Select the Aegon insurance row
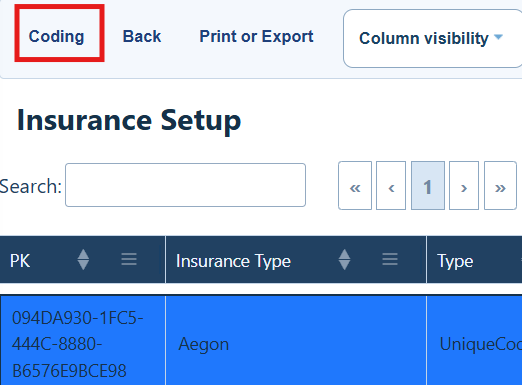The width and height of the screenshot is (522, 385). (261, 340)
